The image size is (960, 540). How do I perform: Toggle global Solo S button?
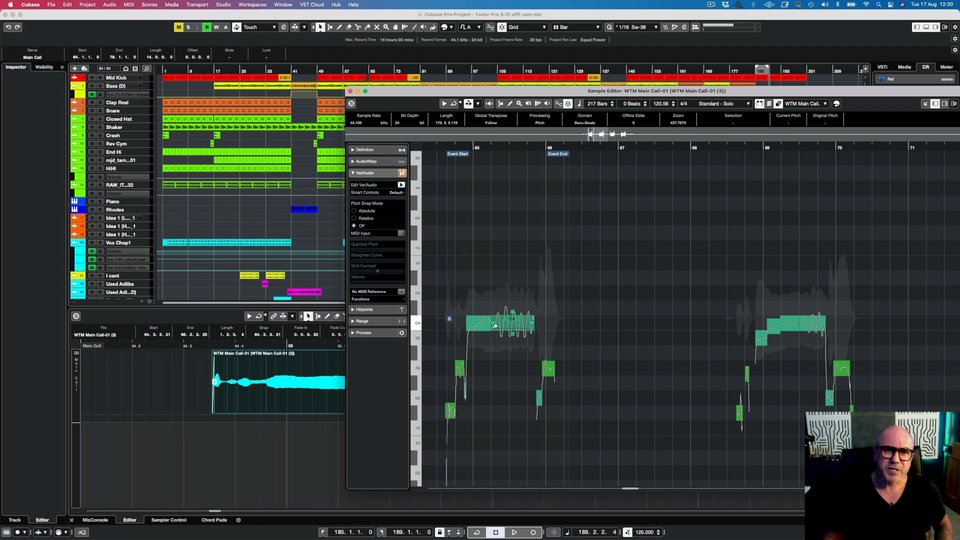pos(188,27)
